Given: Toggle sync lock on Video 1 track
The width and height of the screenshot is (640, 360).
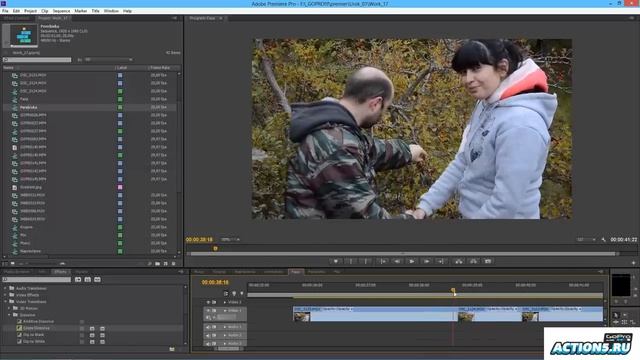Looking at the screenshot, I should [x=214, y=311].
